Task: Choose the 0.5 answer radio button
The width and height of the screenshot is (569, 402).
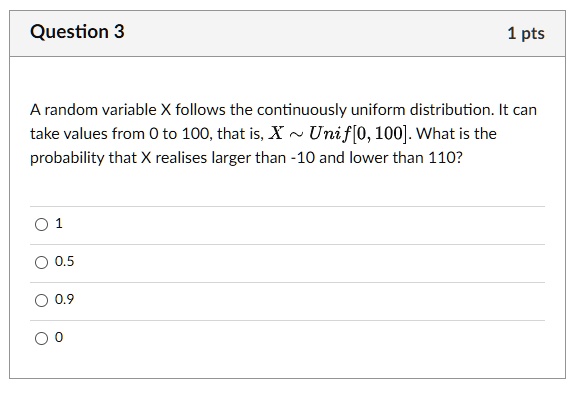Action: [41, 262]
